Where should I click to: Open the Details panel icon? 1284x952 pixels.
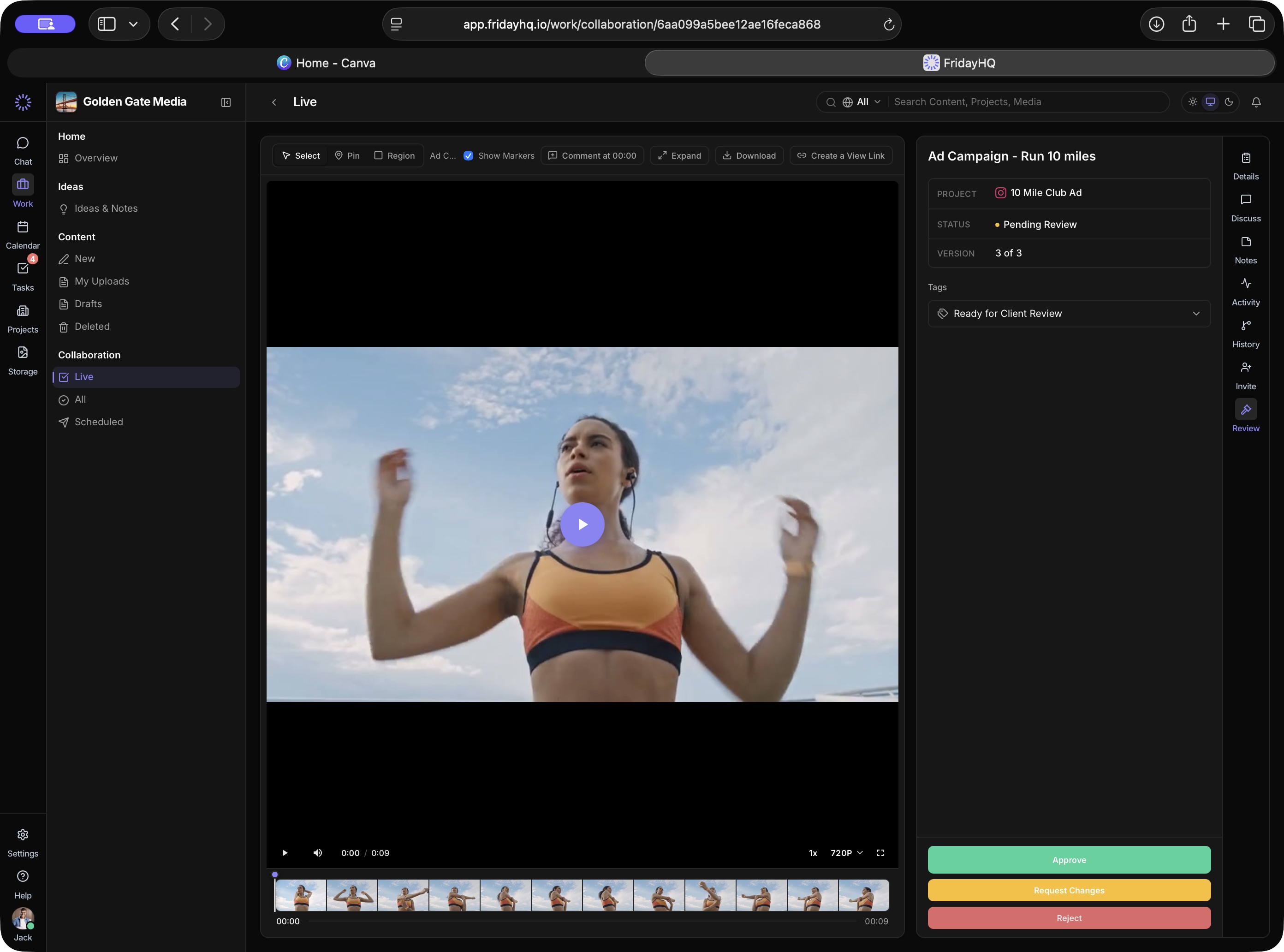click(1245, 166)
